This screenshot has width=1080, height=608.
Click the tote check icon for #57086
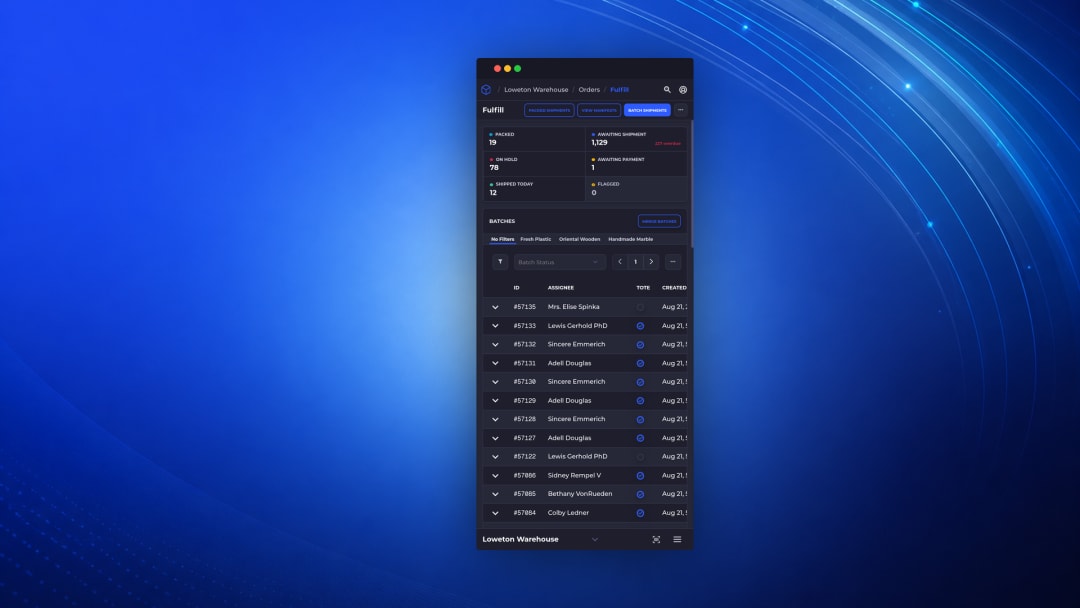641,476
